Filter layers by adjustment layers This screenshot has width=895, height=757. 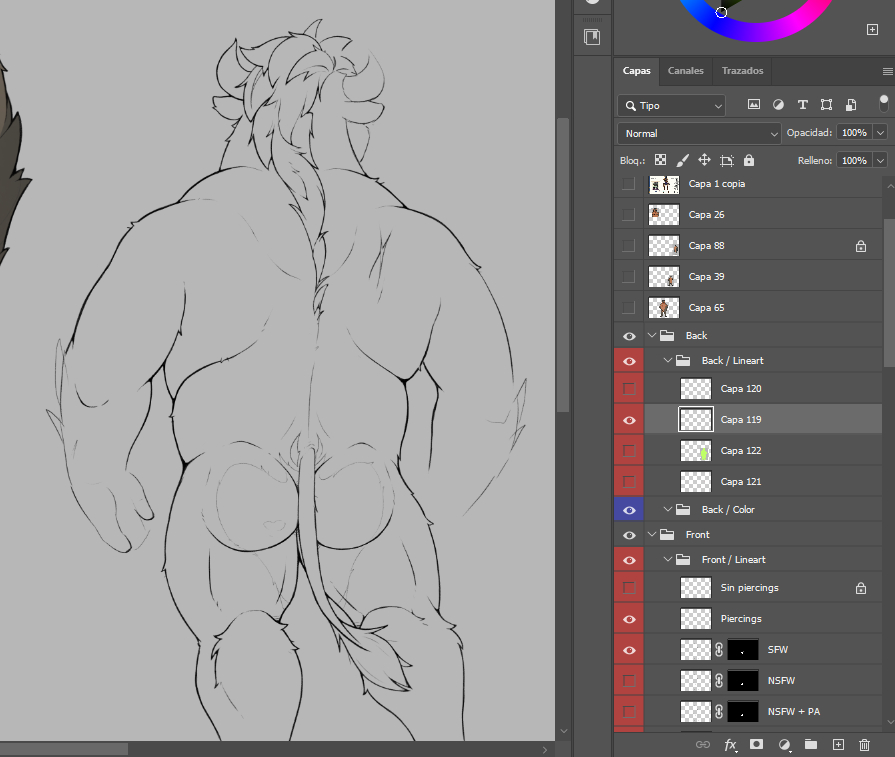(778, 105)
